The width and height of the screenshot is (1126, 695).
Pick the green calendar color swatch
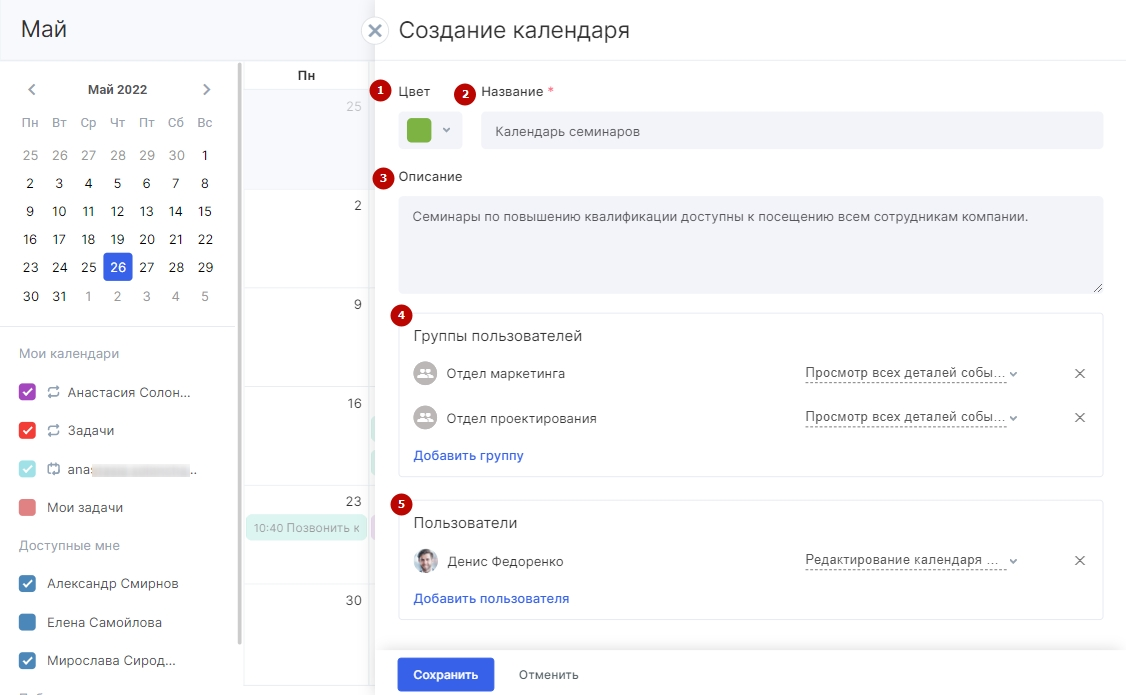[419, 131]
